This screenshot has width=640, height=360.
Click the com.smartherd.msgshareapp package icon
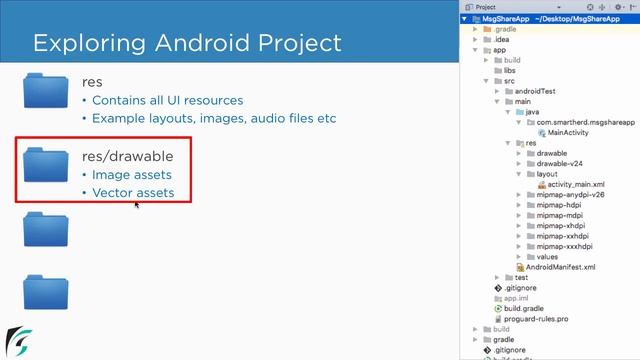point(531,122)
